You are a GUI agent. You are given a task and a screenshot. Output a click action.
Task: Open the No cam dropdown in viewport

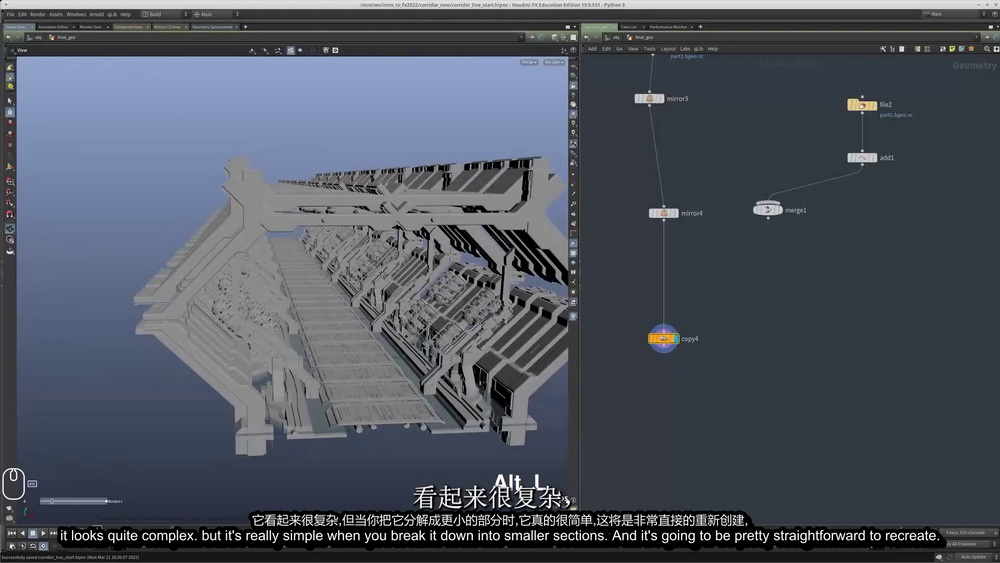[554, 62]
